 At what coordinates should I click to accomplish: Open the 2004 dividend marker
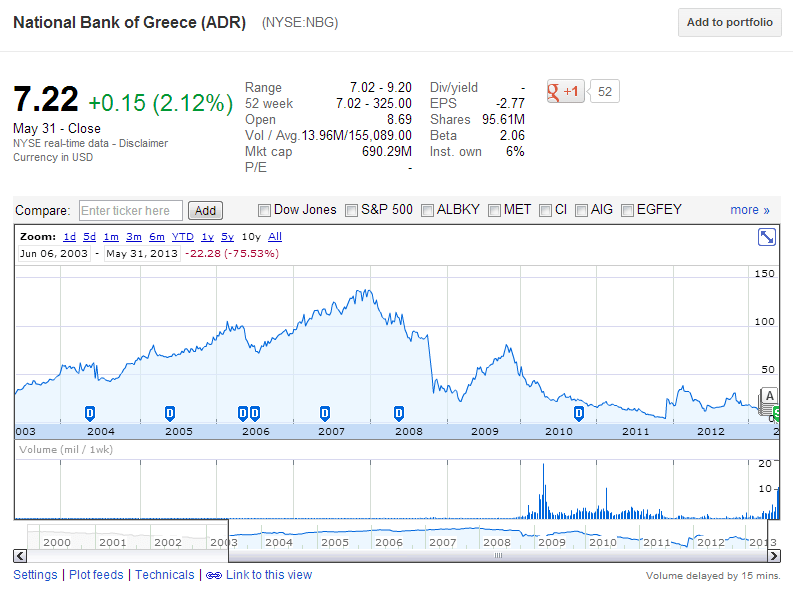tap(90, 414)
